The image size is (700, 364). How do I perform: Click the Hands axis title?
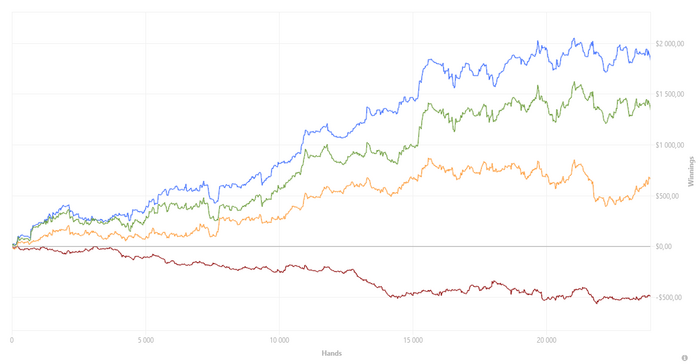(x=332, y=353)
